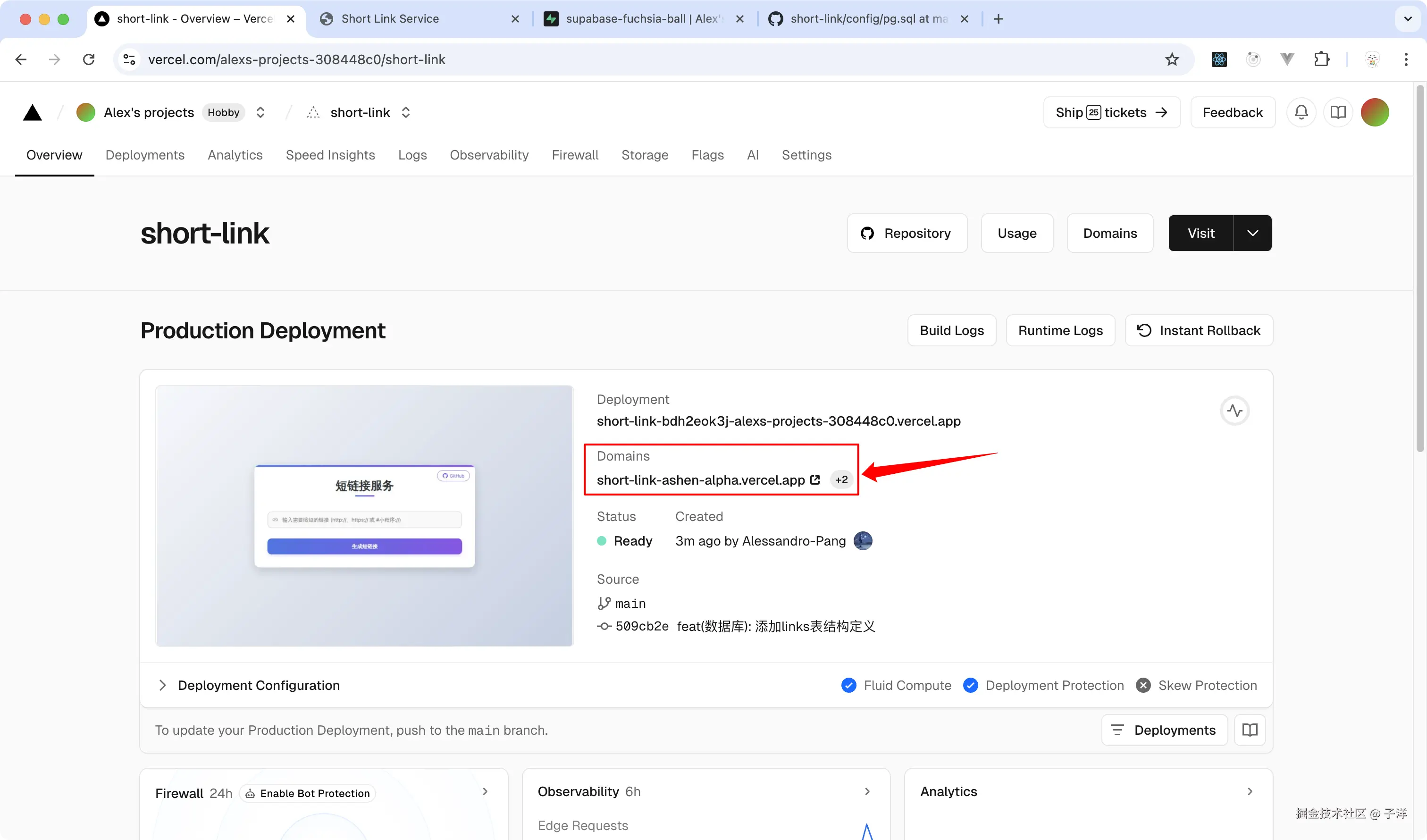Click the Skew Protection status indicator
The width and height of the screenshot is (1427, 840).
tap(1143, 685)
